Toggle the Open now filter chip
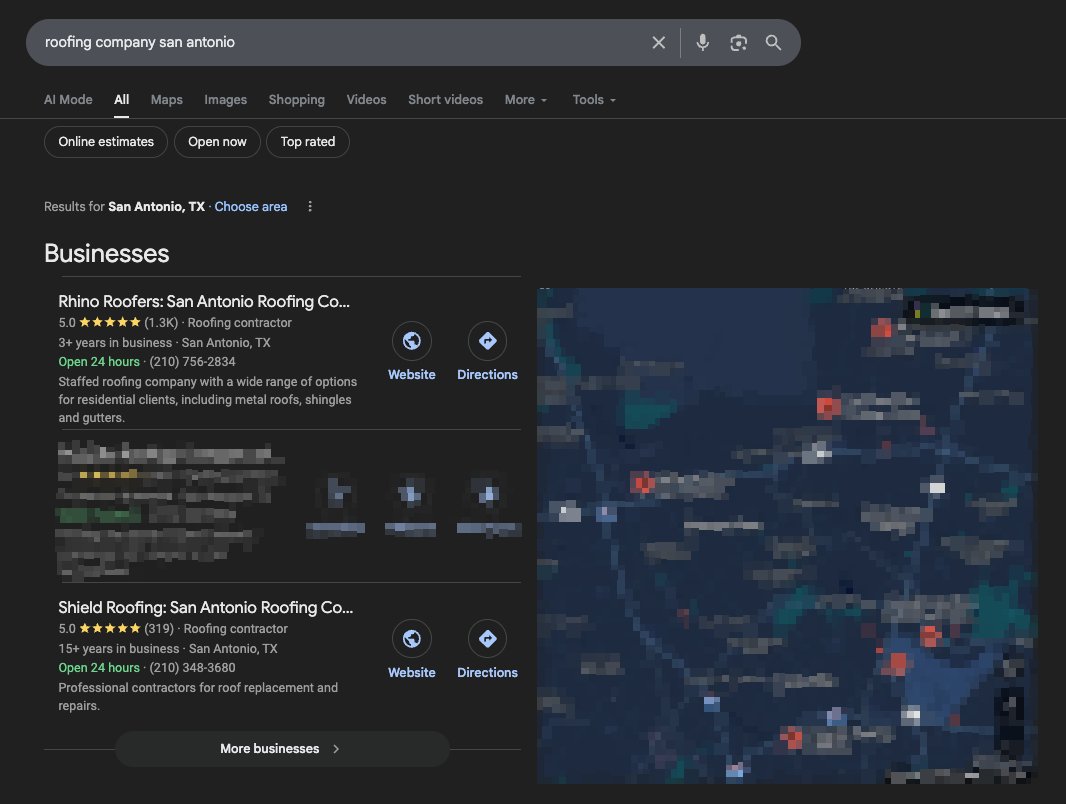 click(x=217, y=141)
